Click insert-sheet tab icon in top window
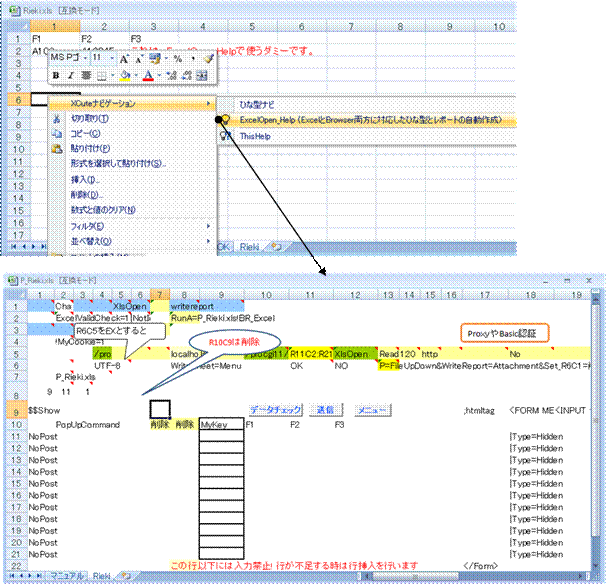 [276, 247]
